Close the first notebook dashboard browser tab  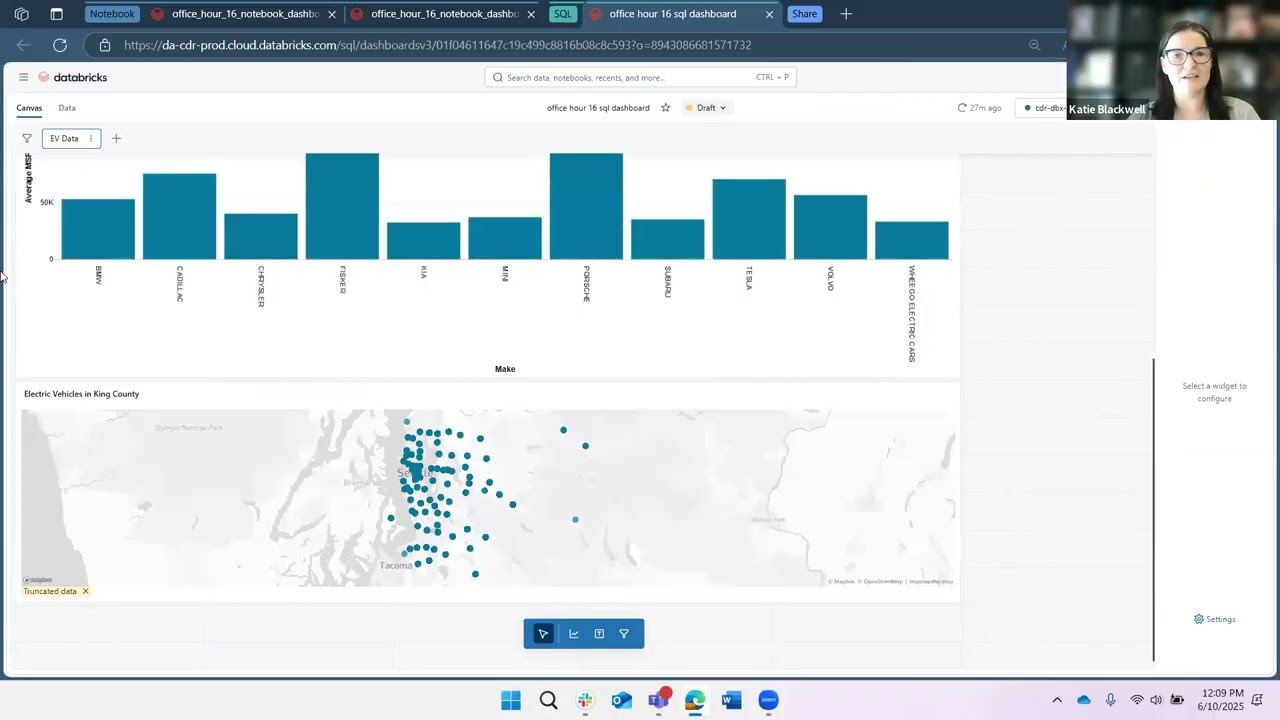point(332,14)
